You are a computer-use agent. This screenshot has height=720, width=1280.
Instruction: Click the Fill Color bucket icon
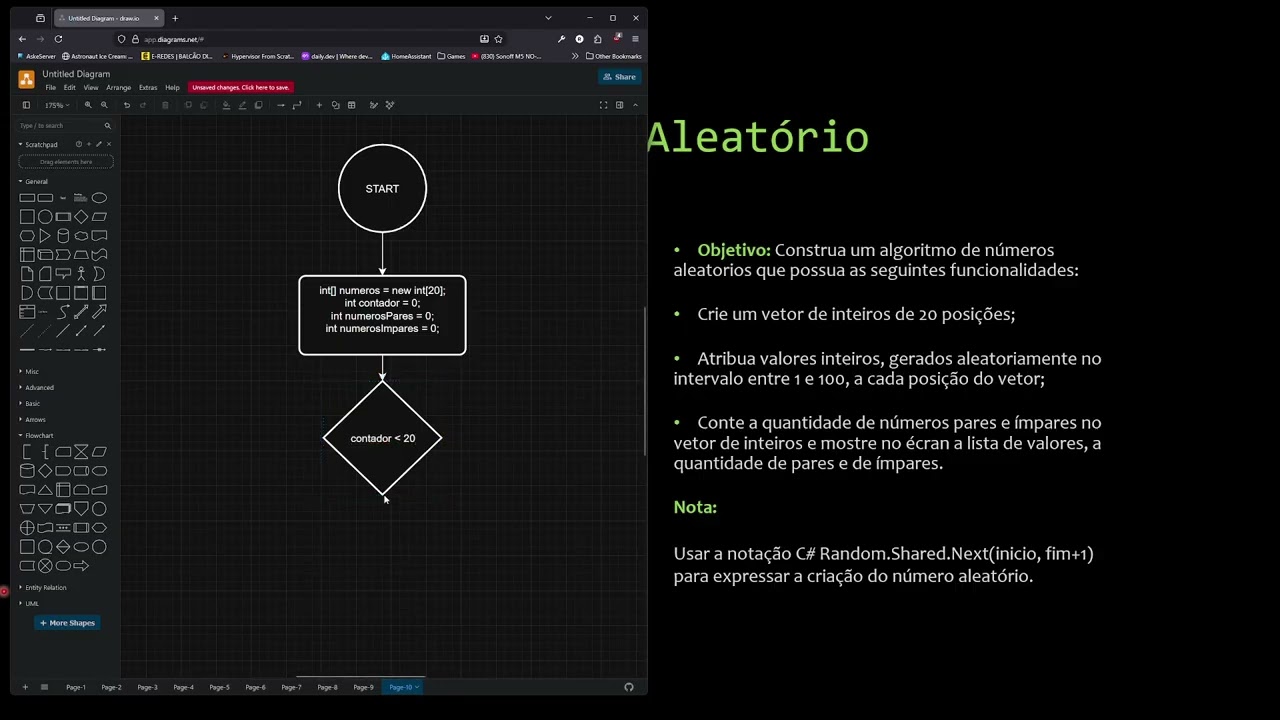[226, 105]
